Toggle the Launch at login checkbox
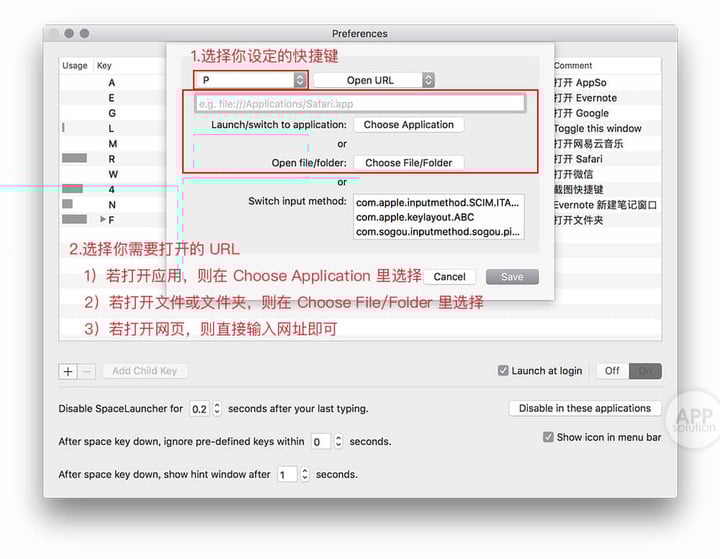 coord(504,371)
